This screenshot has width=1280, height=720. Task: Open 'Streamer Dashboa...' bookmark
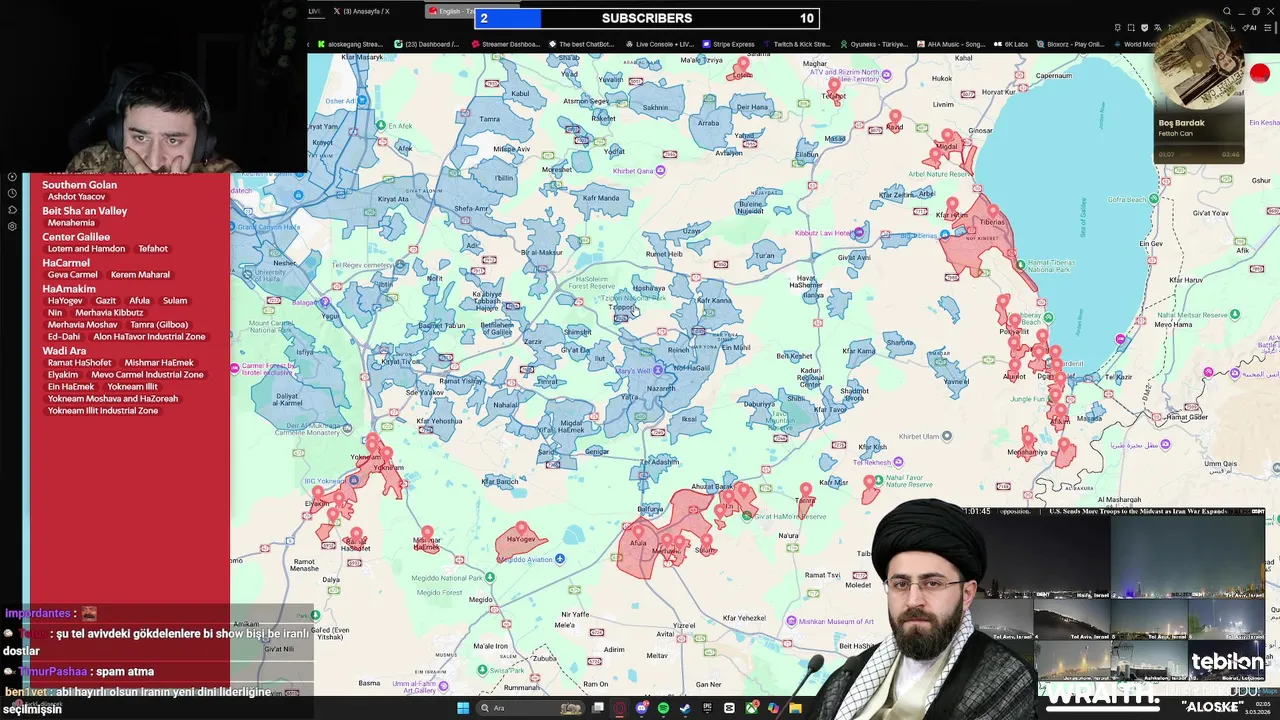point(505,44)
